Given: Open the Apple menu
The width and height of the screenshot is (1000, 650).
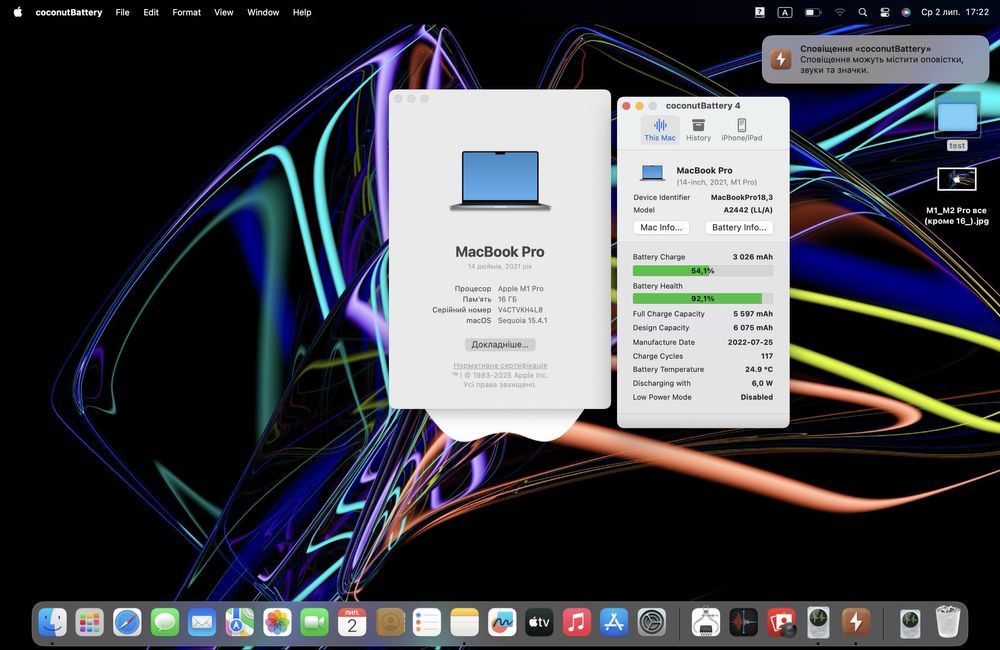Looking at the screenshot, I should (18, 12).
